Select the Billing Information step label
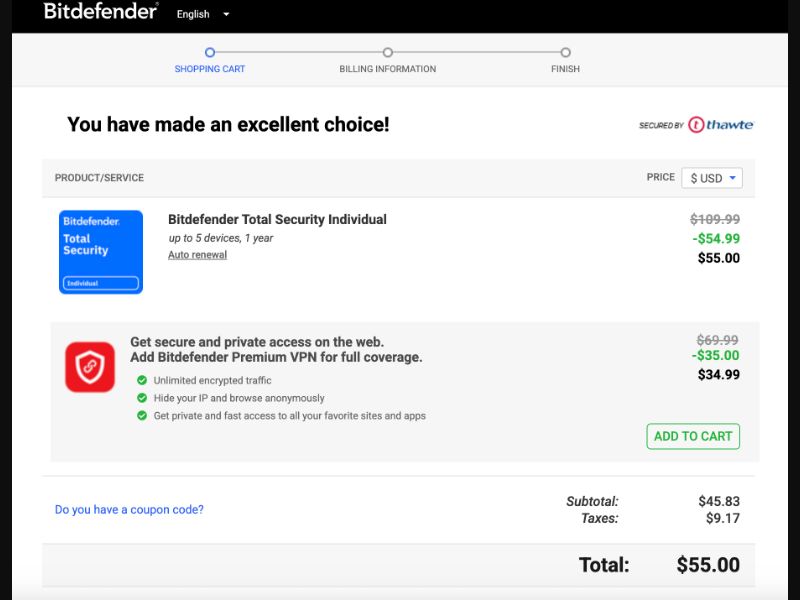The image size is (800, 600). [x=387, y=68]
